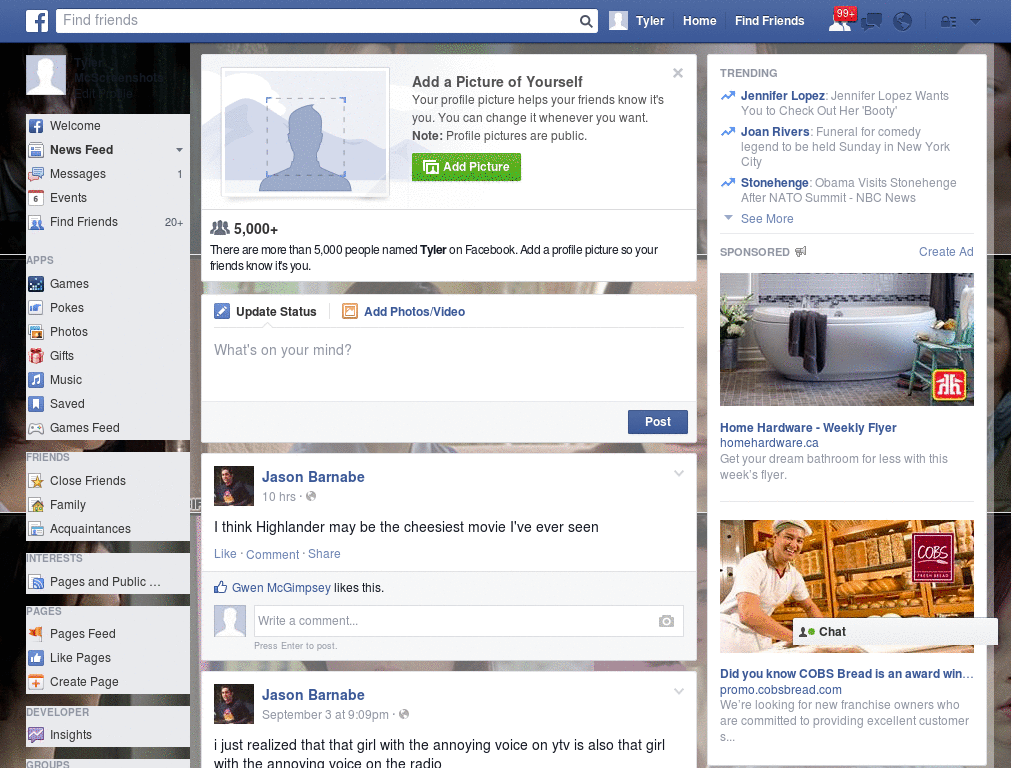The image size is (1024, 768).
Task: Expand See More trending topics
Action: (x=767, y=219)
